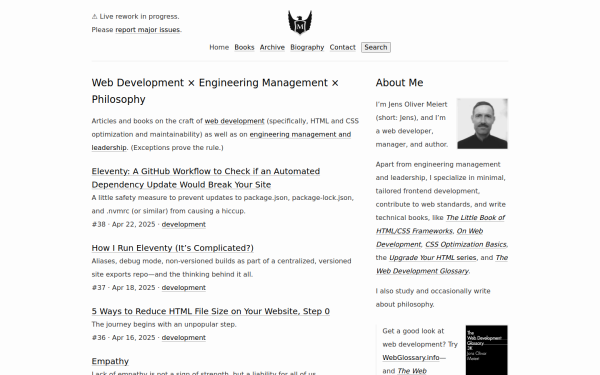600x375 pixels.
Task: Open '5 Ways to Reduce HTML File Size' article
Action: pos(210,311)
